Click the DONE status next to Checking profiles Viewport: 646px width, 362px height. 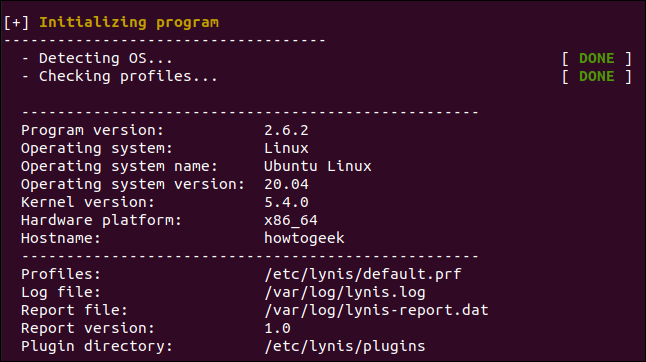597,77
